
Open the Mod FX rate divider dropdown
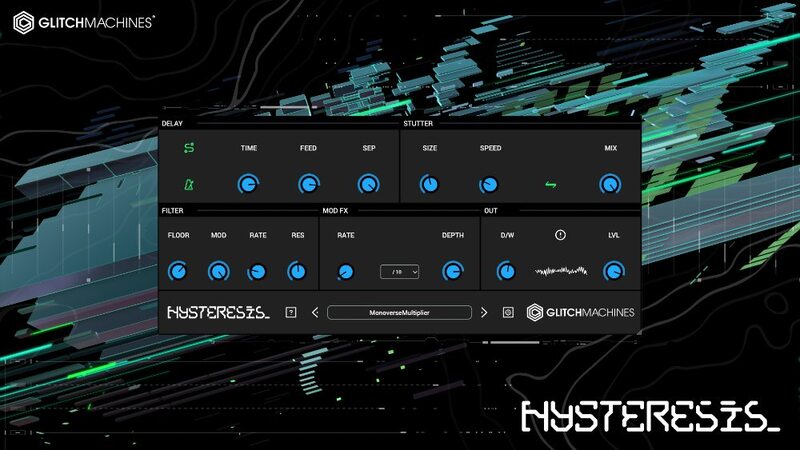point(399,272)
